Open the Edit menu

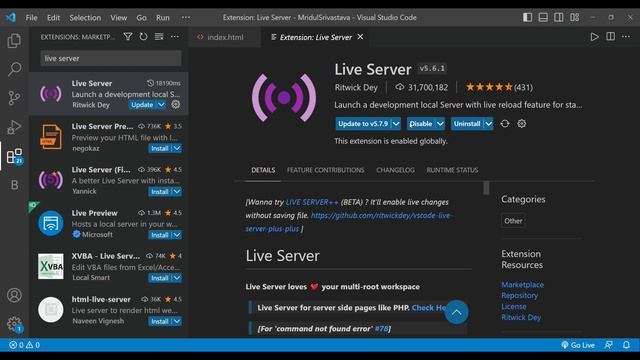pyautogui.click(x=53, y=18)
